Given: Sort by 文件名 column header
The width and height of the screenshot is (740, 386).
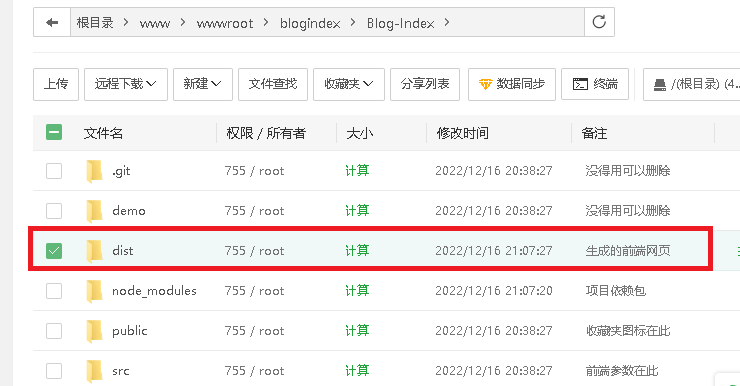Looking at the screenshot, I should point(103,134).
